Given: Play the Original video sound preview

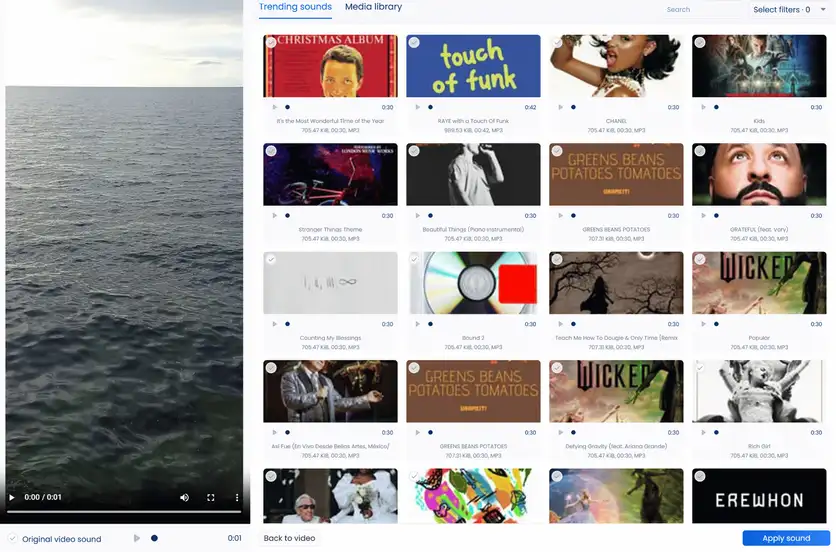Looking at the screenshot, I should pyautogui.click(x=137, y=538).
